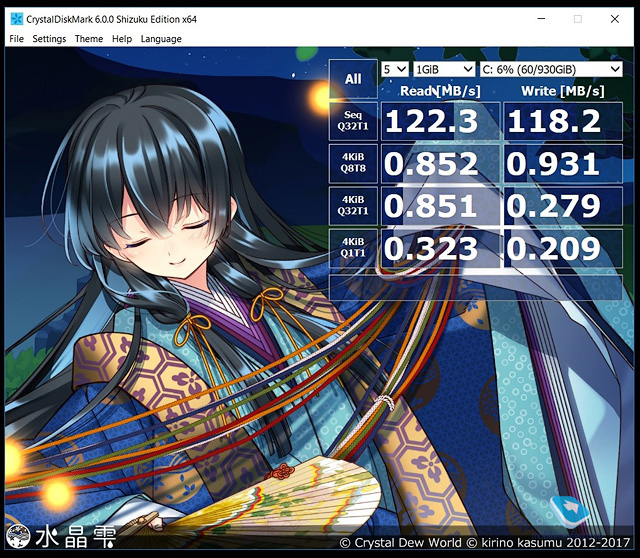Viewport: 640px width, 558px height.
Task: Click the CrystalDiskMark app icon in title bar
Action: point(16,19)
